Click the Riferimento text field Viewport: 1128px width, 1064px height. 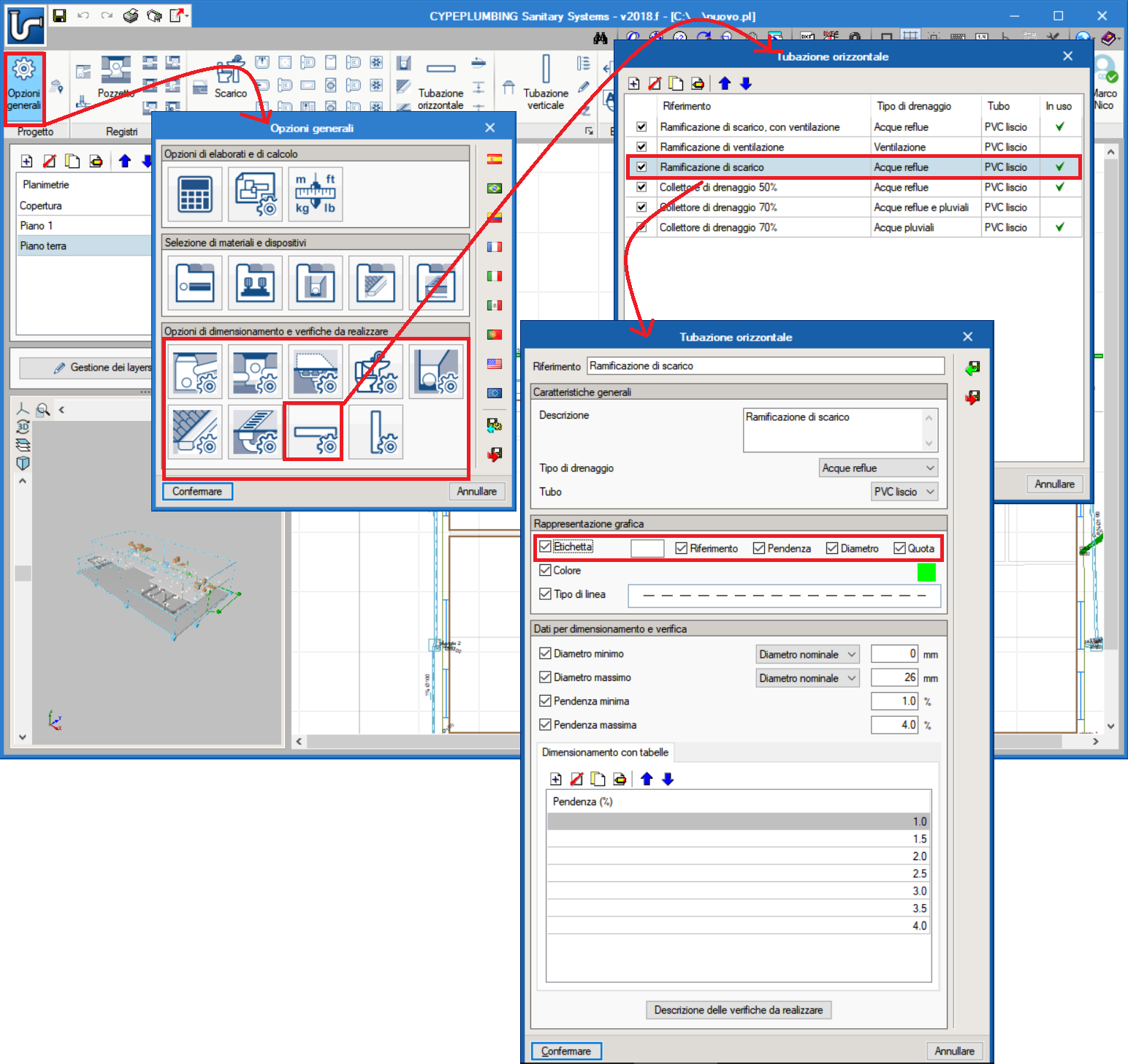coord(766,366)
